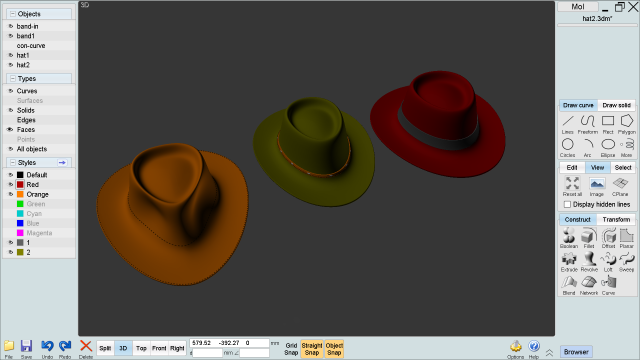Delete the selected object

(x=86, y=349)
